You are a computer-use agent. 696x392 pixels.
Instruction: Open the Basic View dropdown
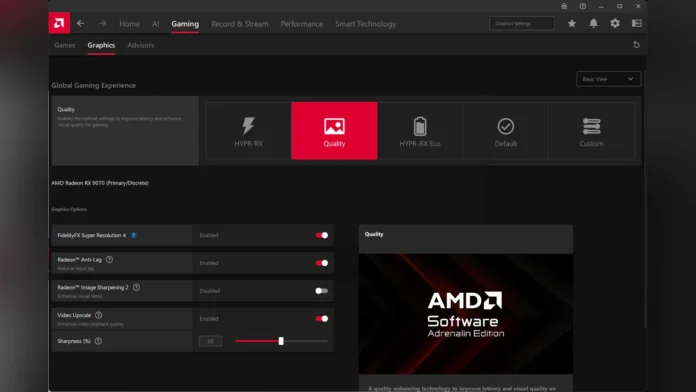[x=609, y=79]
